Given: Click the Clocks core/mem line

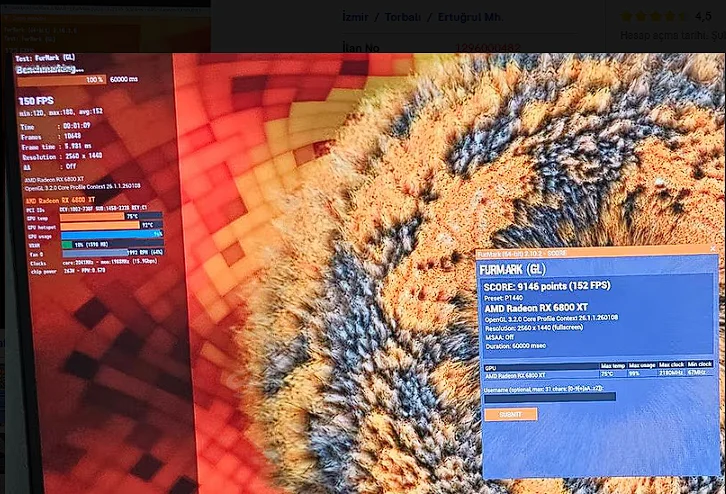Looking at the screenshot, I should click(x=94, y=263).
